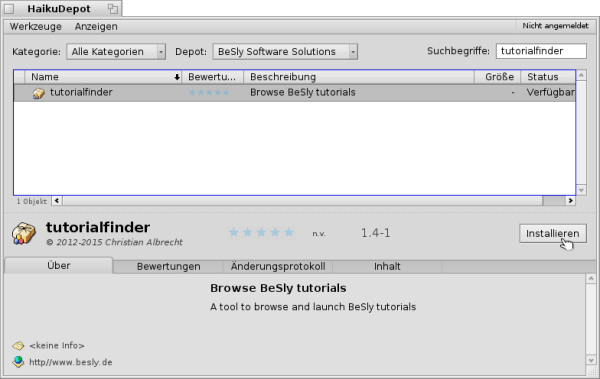Click the Nicht angemeldet login status
The width and height of the screenshot is (600, 379).
tap(555, 26)
